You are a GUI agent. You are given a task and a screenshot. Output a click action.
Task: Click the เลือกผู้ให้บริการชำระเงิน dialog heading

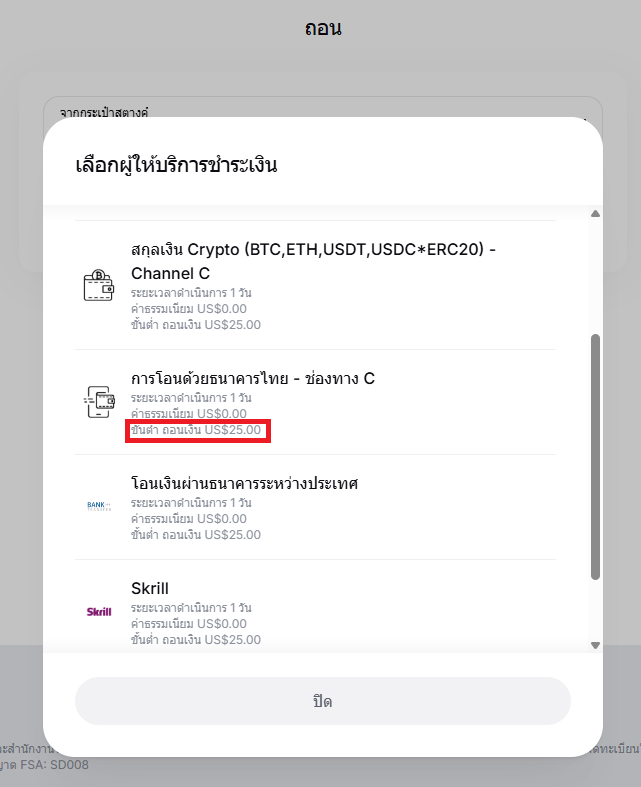[176, 165]
